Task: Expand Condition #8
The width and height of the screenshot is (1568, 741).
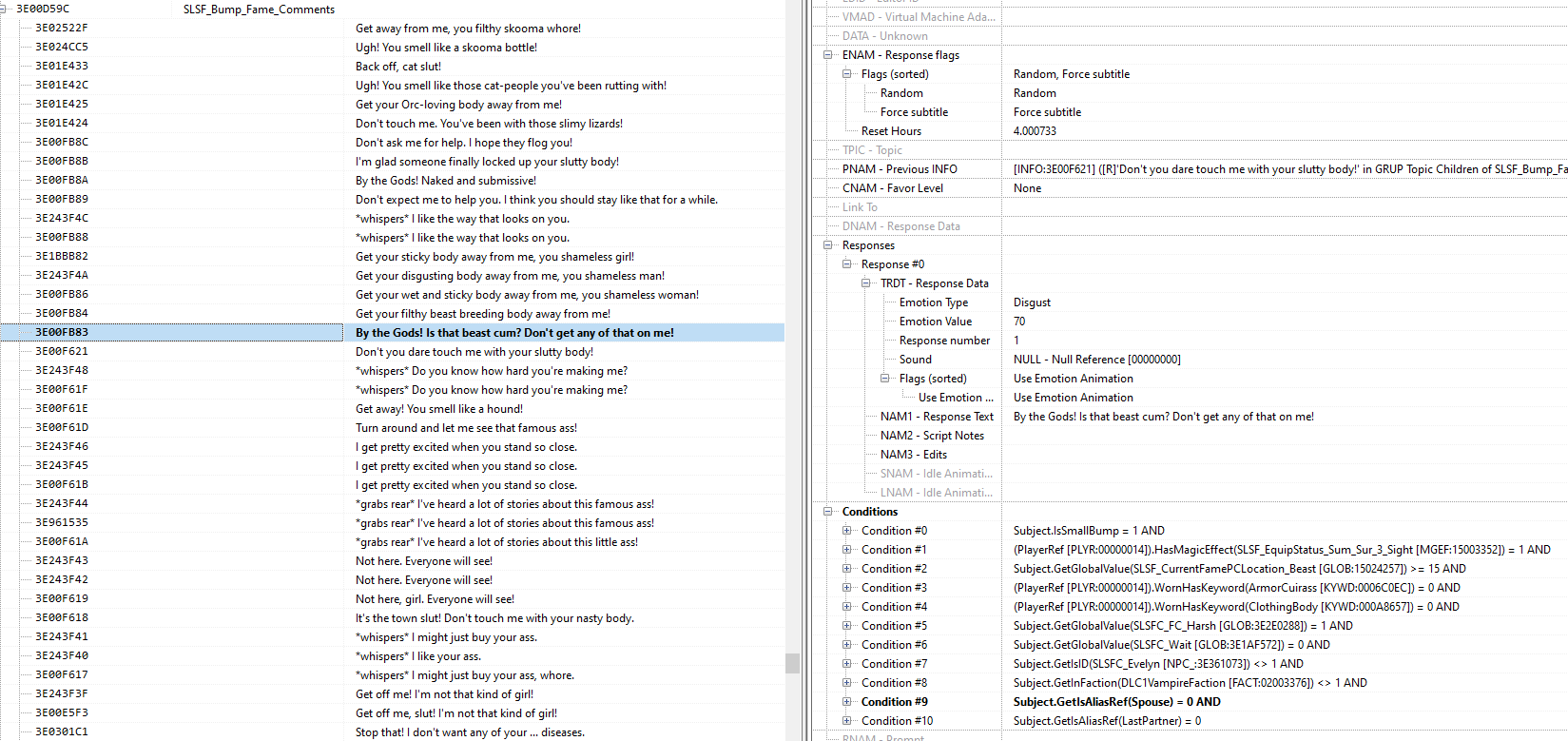Action: tap(847, 683)
